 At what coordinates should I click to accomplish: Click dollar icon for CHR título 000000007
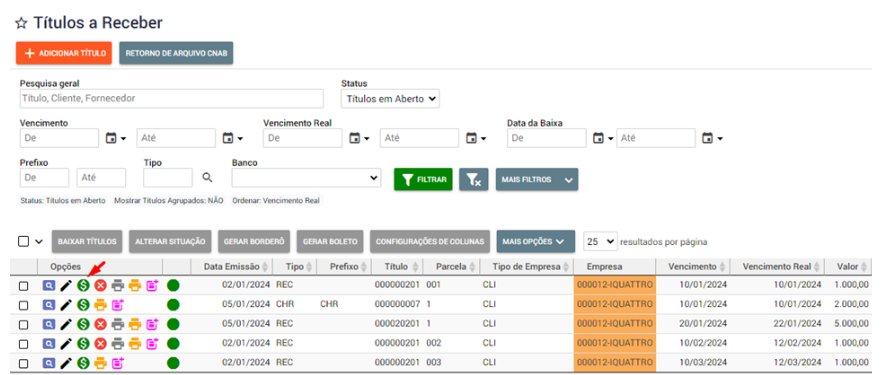click(x=83, y=305)
